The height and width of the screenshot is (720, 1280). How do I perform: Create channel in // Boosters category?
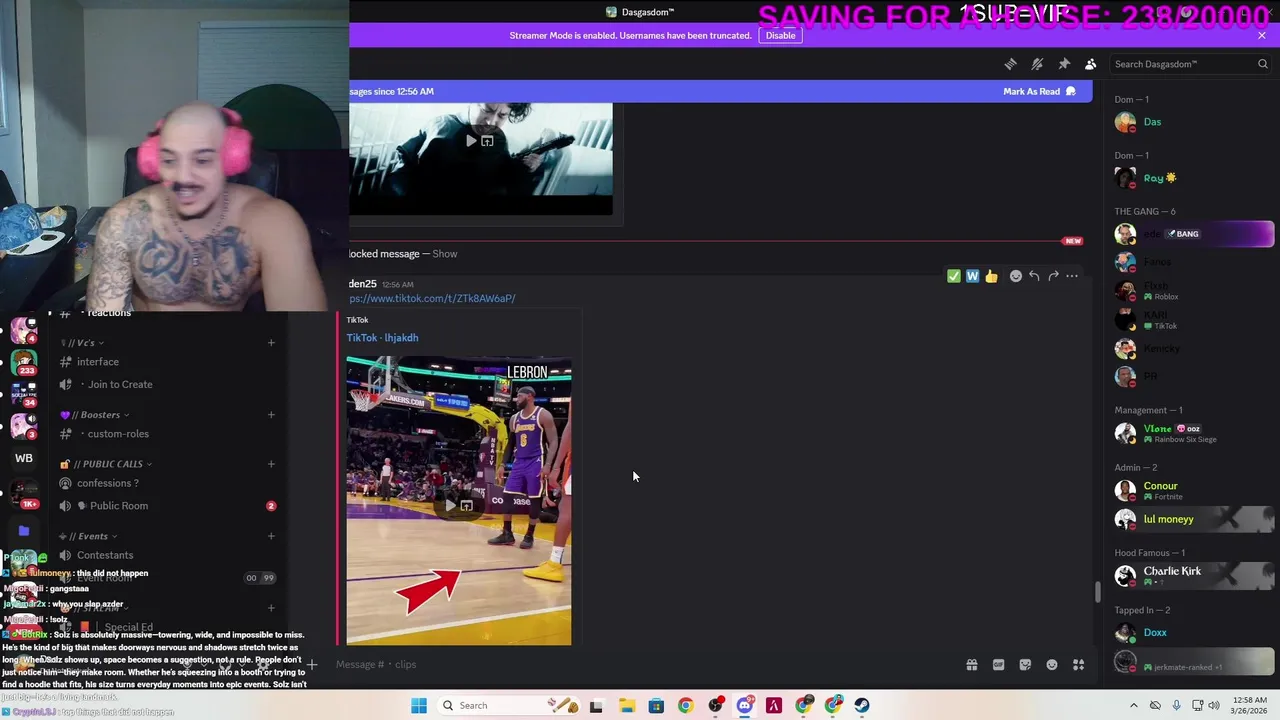click(271, 415)
